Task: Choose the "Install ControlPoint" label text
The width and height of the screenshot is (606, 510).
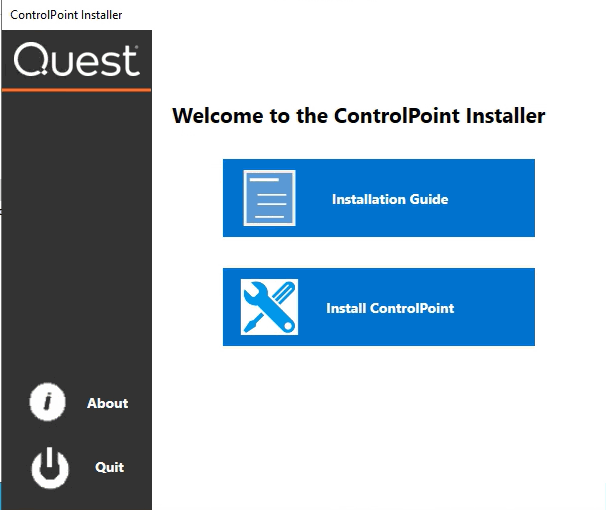Action: 390,308
